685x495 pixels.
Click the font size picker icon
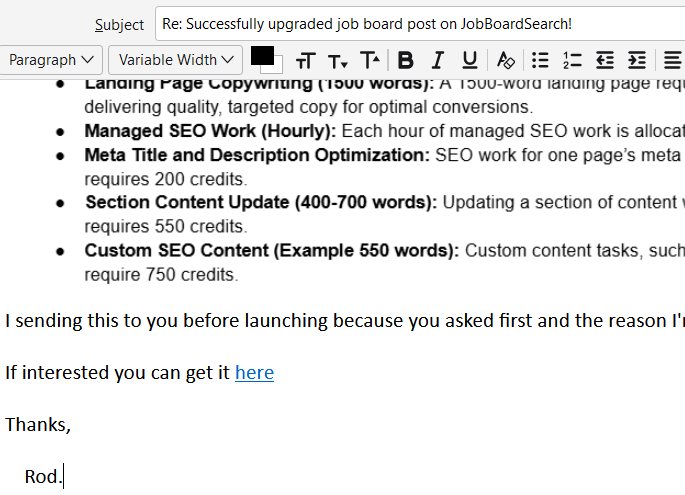pyautogui.click(x=305, y=60)
